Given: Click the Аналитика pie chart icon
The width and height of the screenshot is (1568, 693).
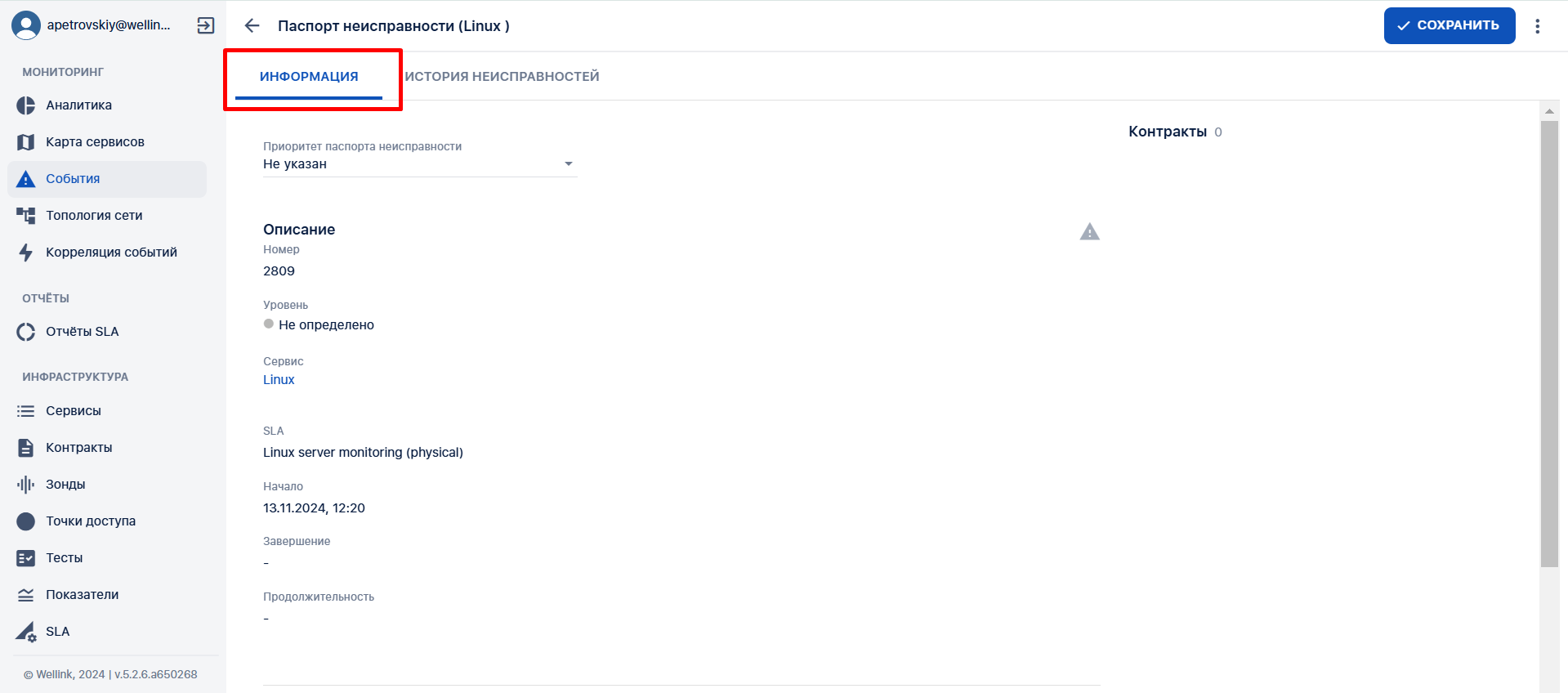Looking at the screenshot, I should click(26, 105).
